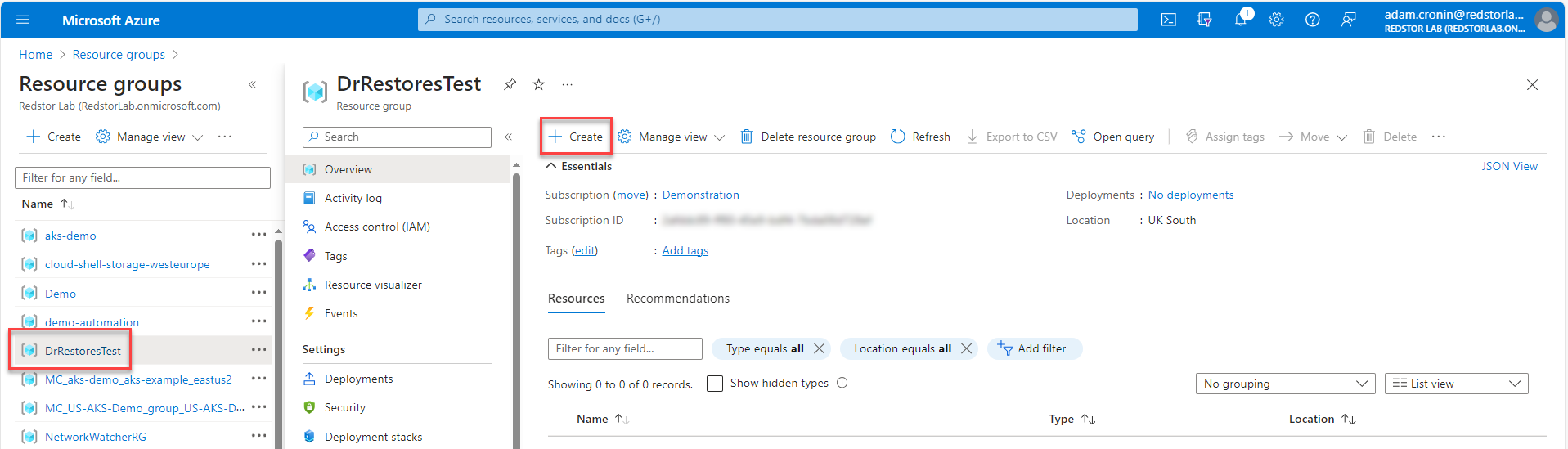Select the Resources tab
1568x449 pixels.
(577, 299)
